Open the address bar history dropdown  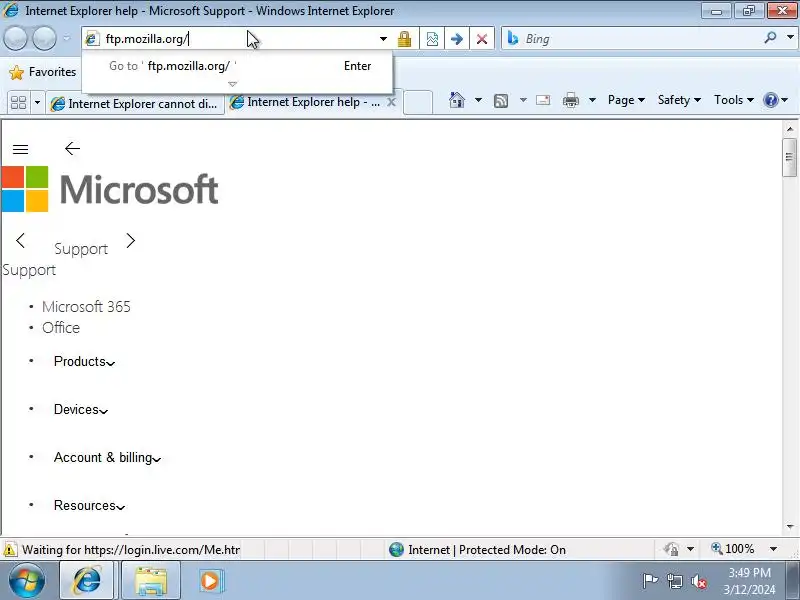[383, 39]
